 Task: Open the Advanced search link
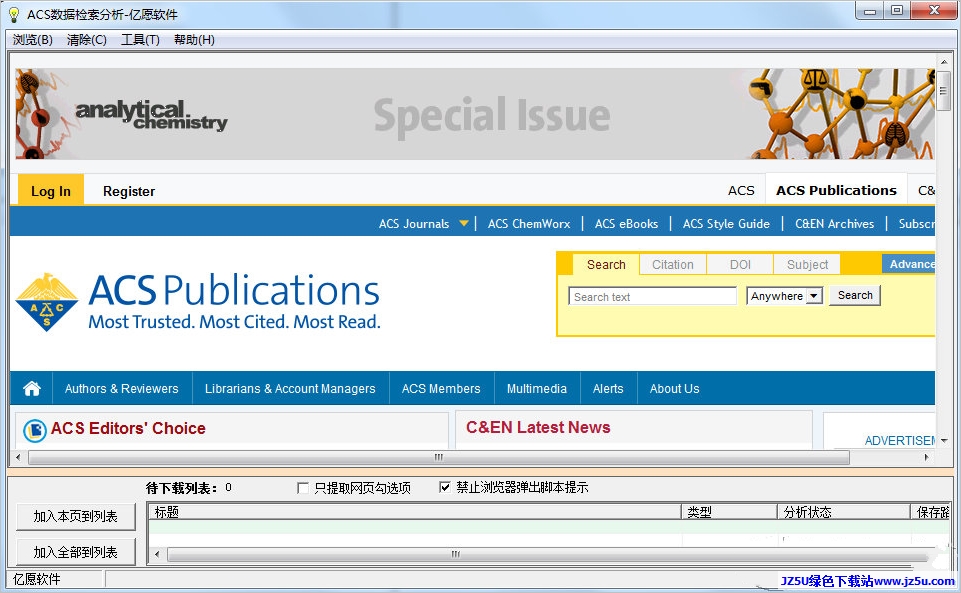tap(909, 264)
